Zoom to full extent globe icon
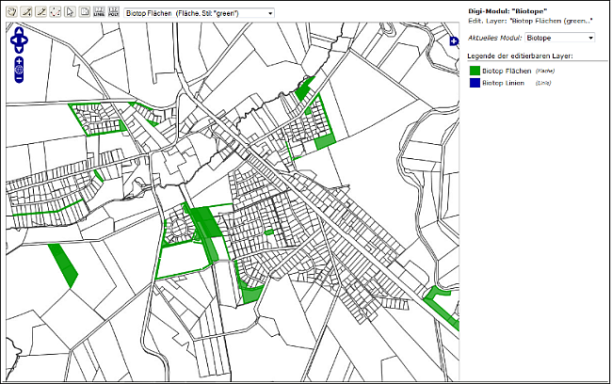The image size is (612, 384). point(19,70)
